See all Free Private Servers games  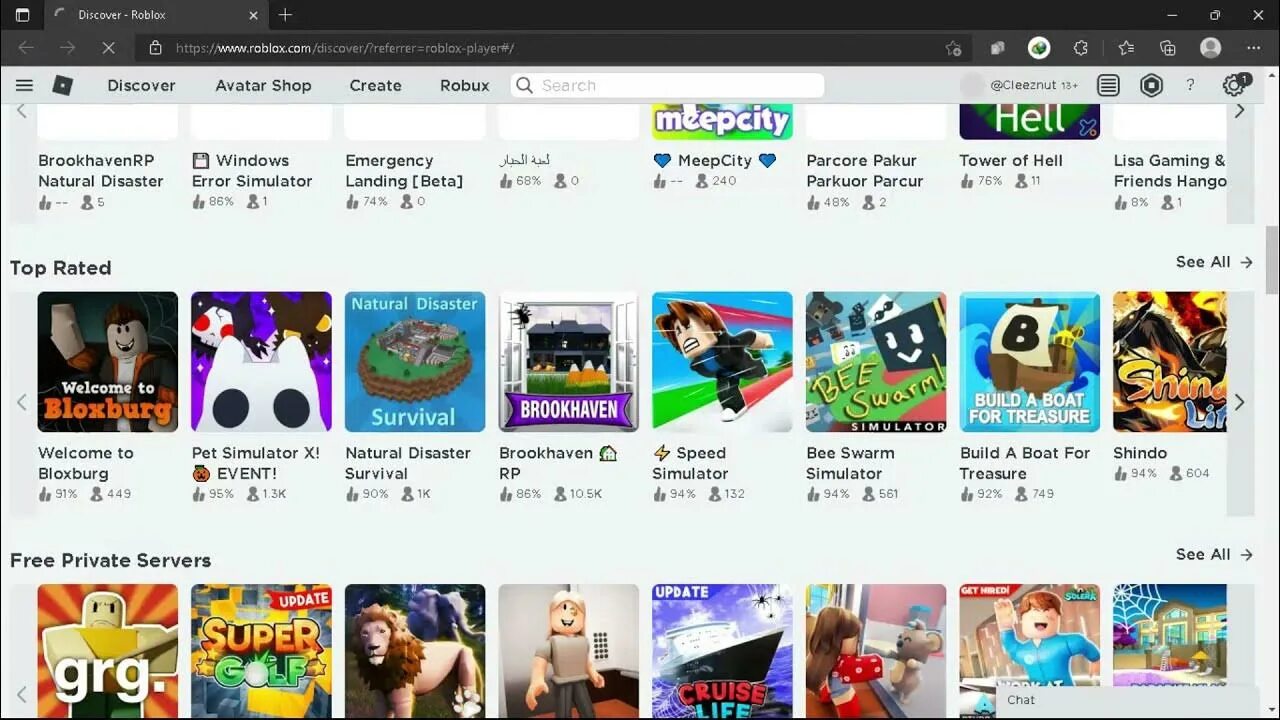1214,554
